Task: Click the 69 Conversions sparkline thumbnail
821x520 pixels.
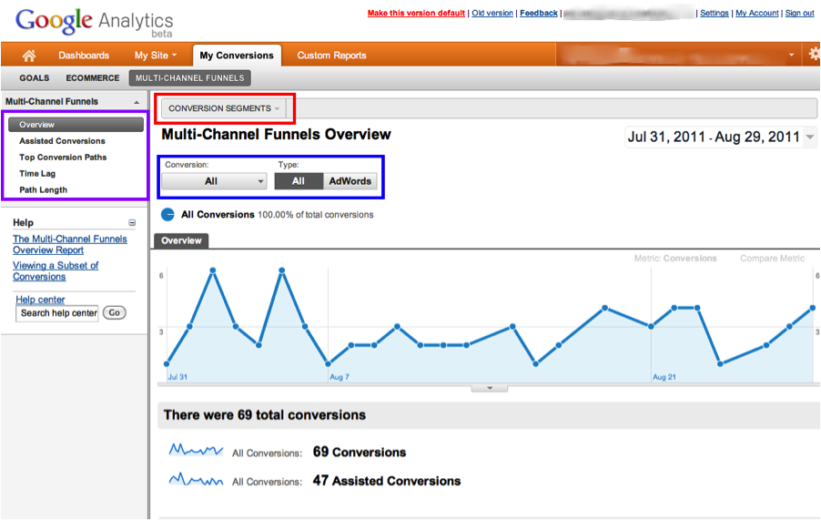Action: coord(196,450)
